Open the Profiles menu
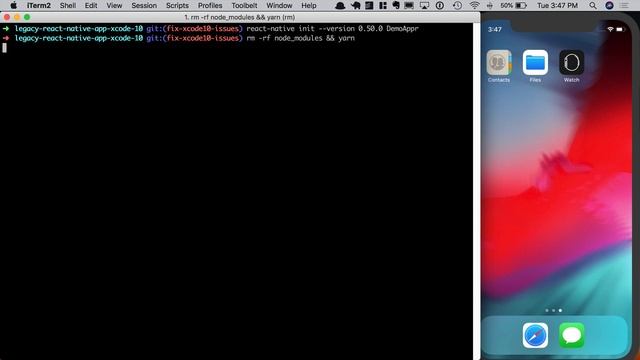This screenshot has width=640, height=360. (210, 5)
